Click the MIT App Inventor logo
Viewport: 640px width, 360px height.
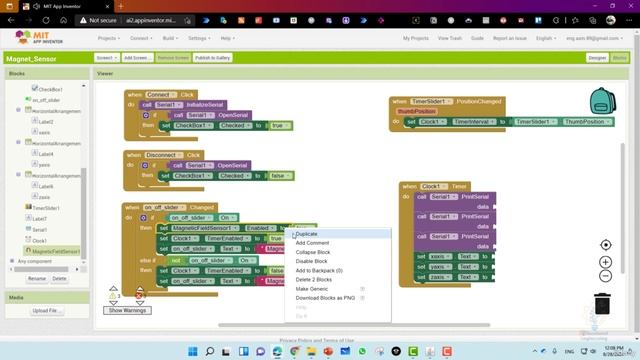coord(39,38)
